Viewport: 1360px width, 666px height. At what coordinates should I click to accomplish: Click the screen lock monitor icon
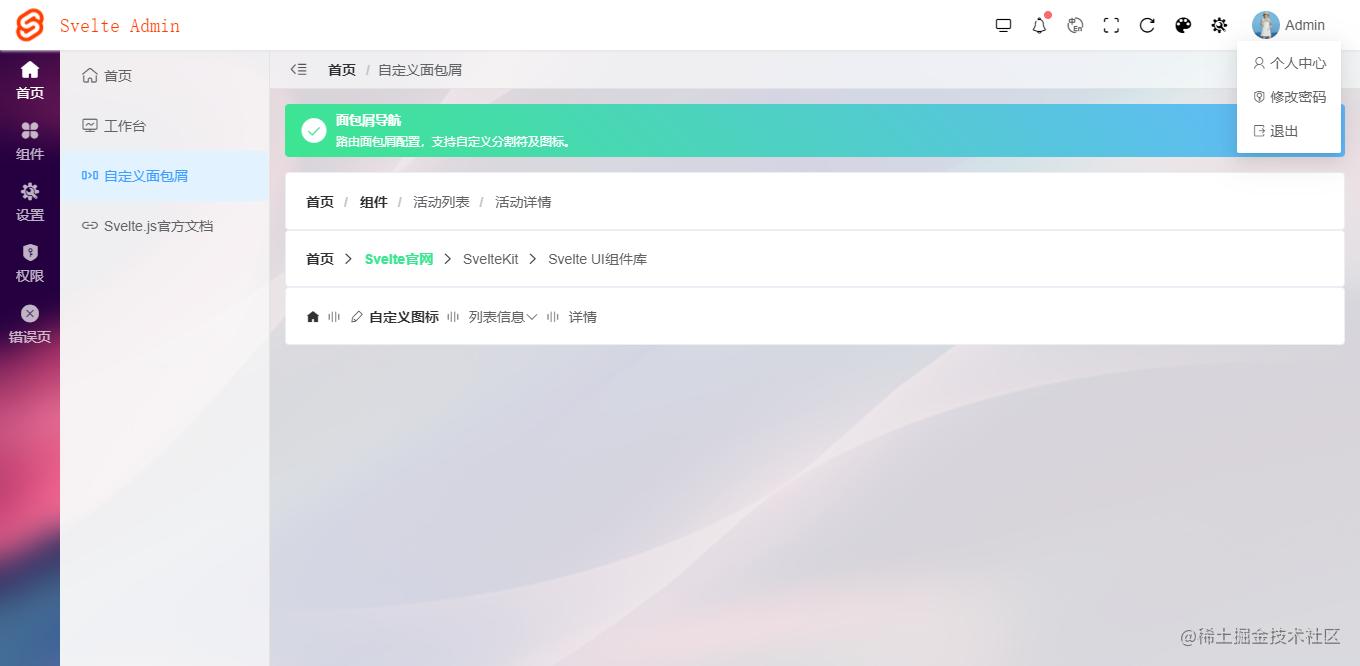pos(1003,25)
